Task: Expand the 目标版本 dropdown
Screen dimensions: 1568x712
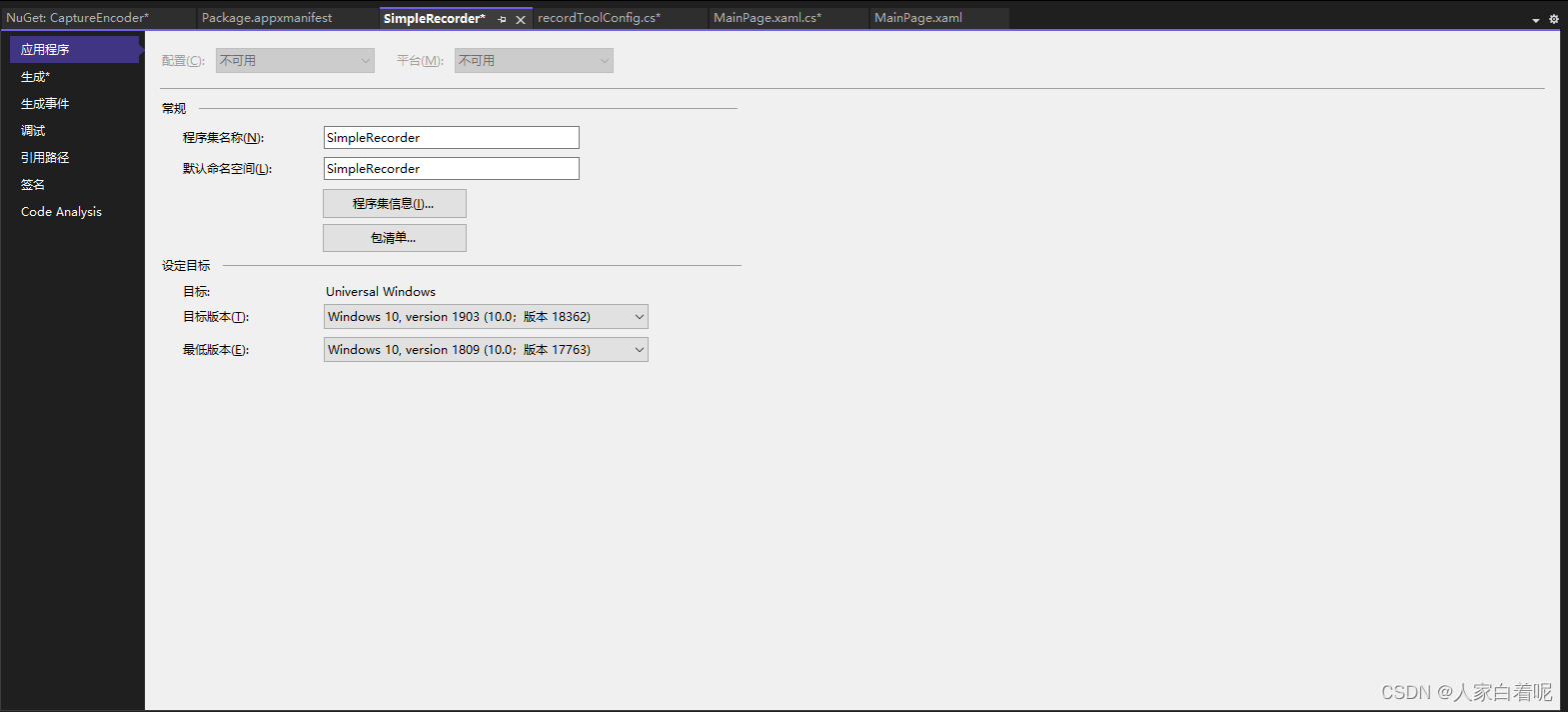Action: click(x=486, y=317)
